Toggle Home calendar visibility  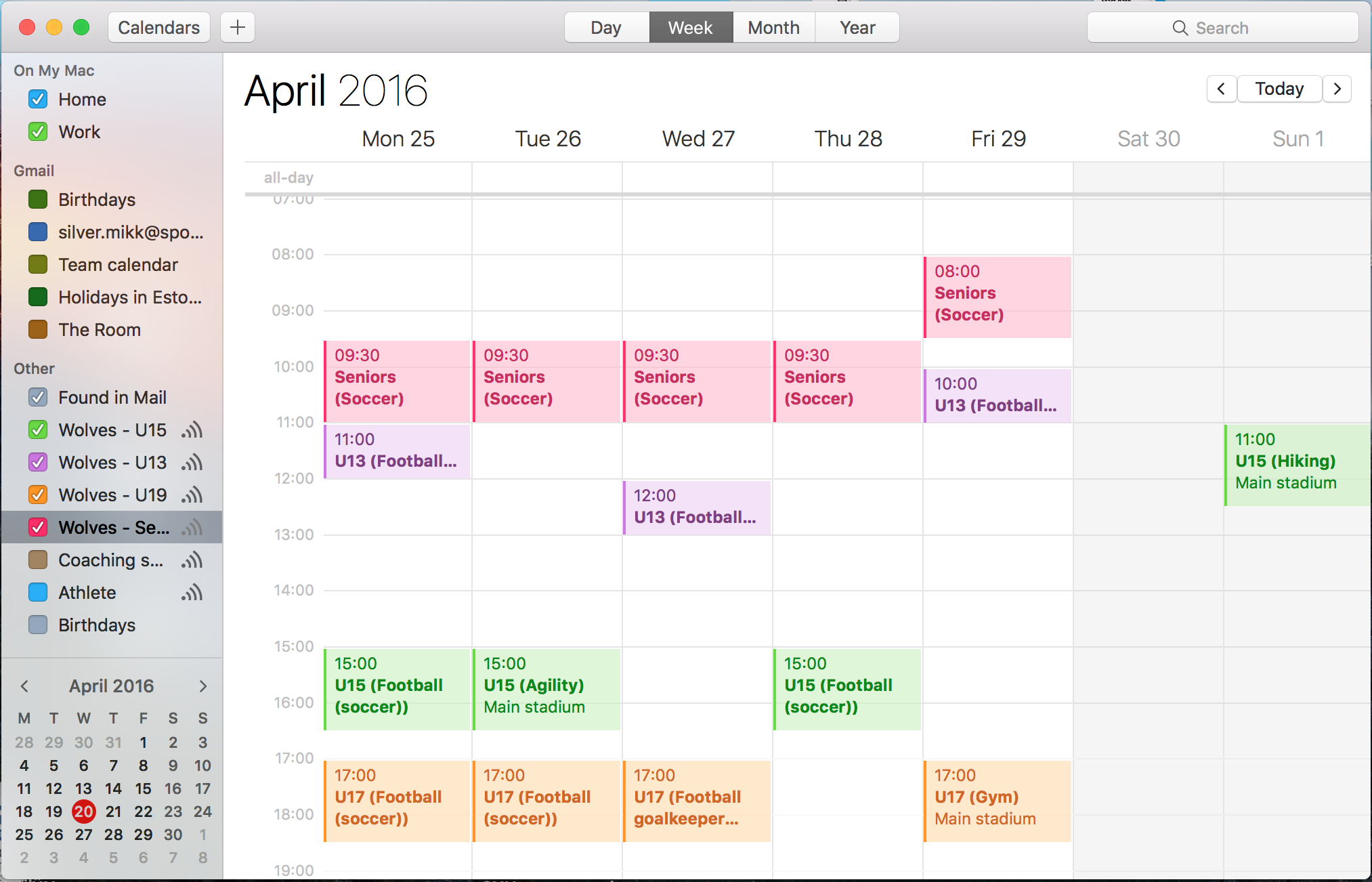point(37,99)
